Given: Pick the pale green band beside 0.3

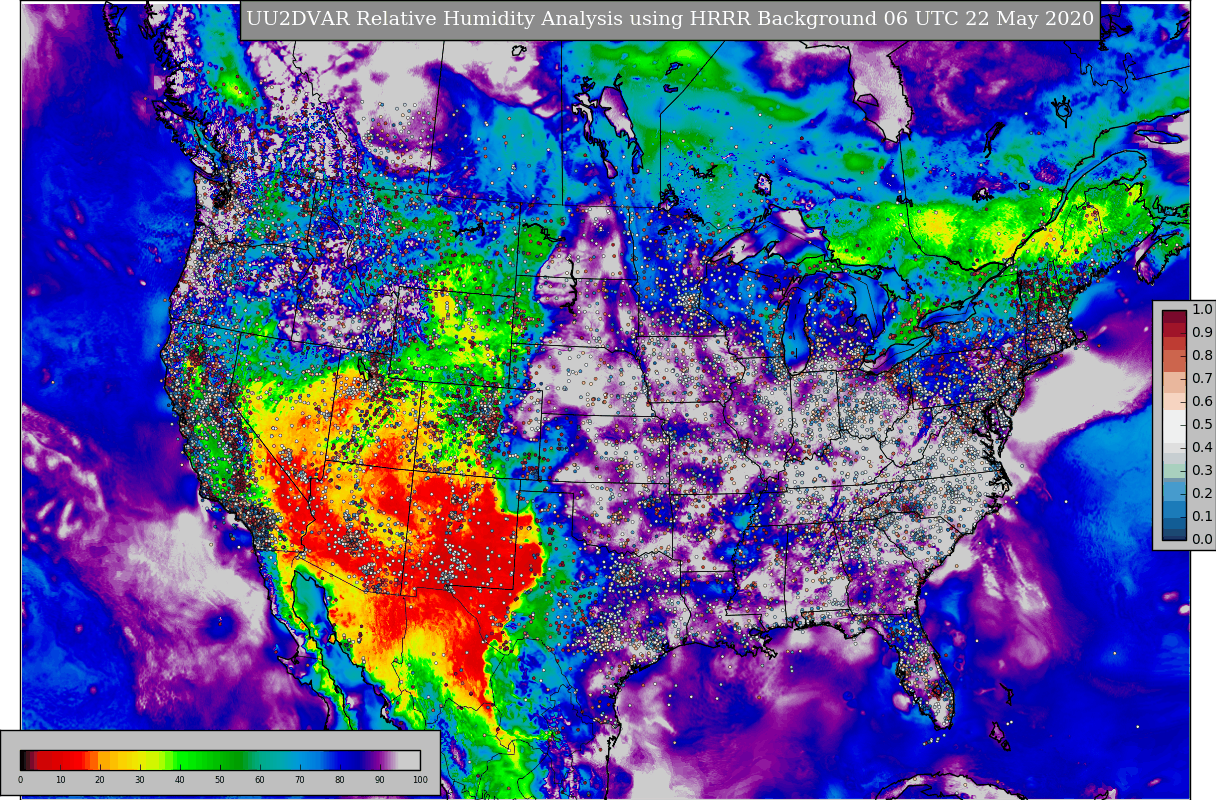Looking at the screenshot, I should [x=1174, y=471].
